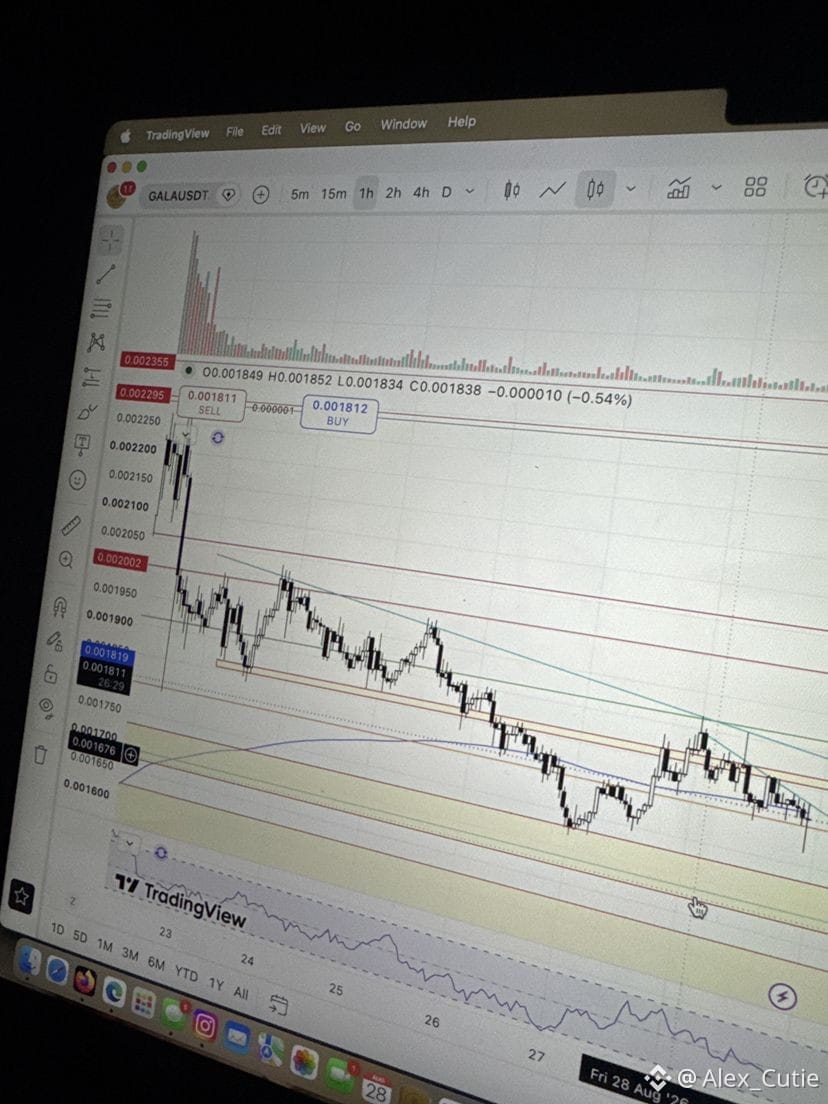Select the 1D date range

click(58, 929)
